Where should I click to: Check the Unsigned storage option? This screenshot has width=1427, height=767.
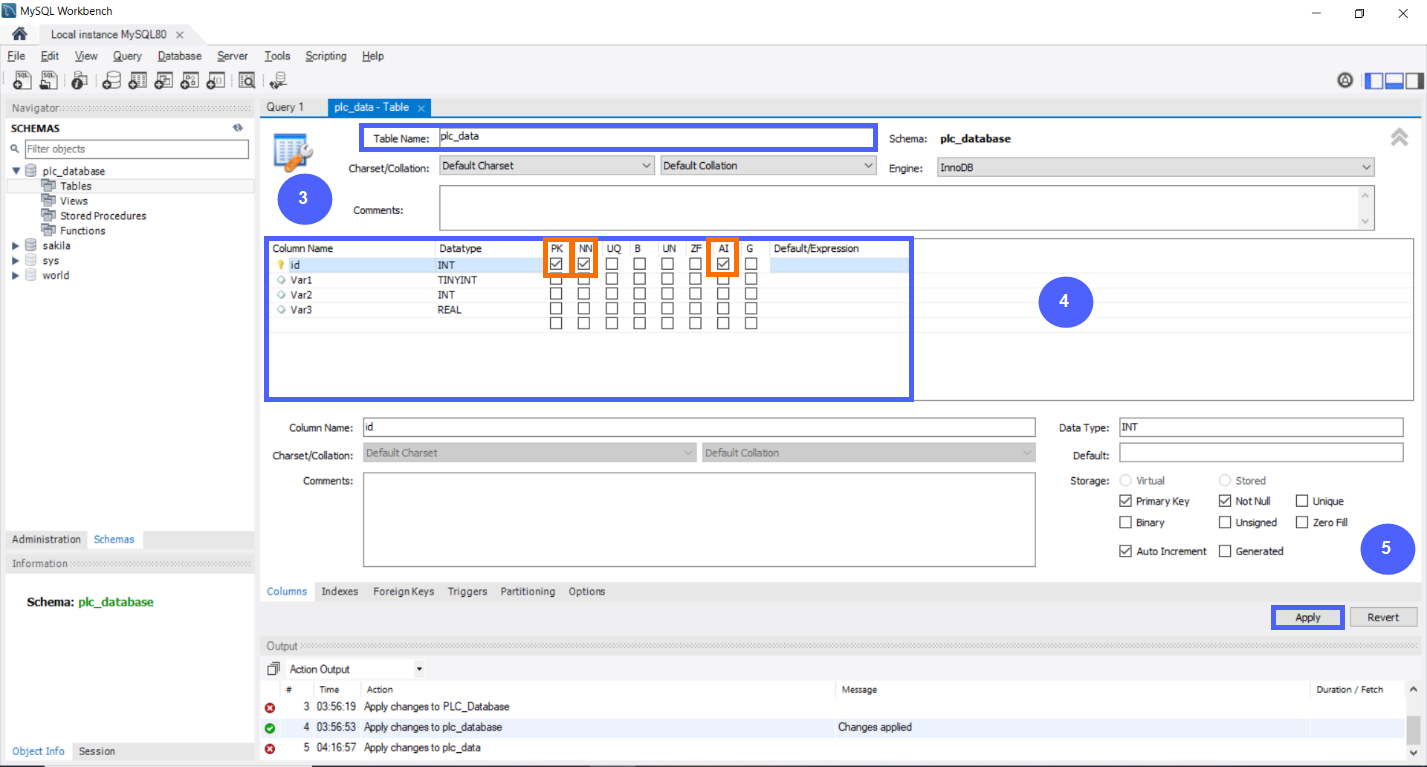(1225, 521)
